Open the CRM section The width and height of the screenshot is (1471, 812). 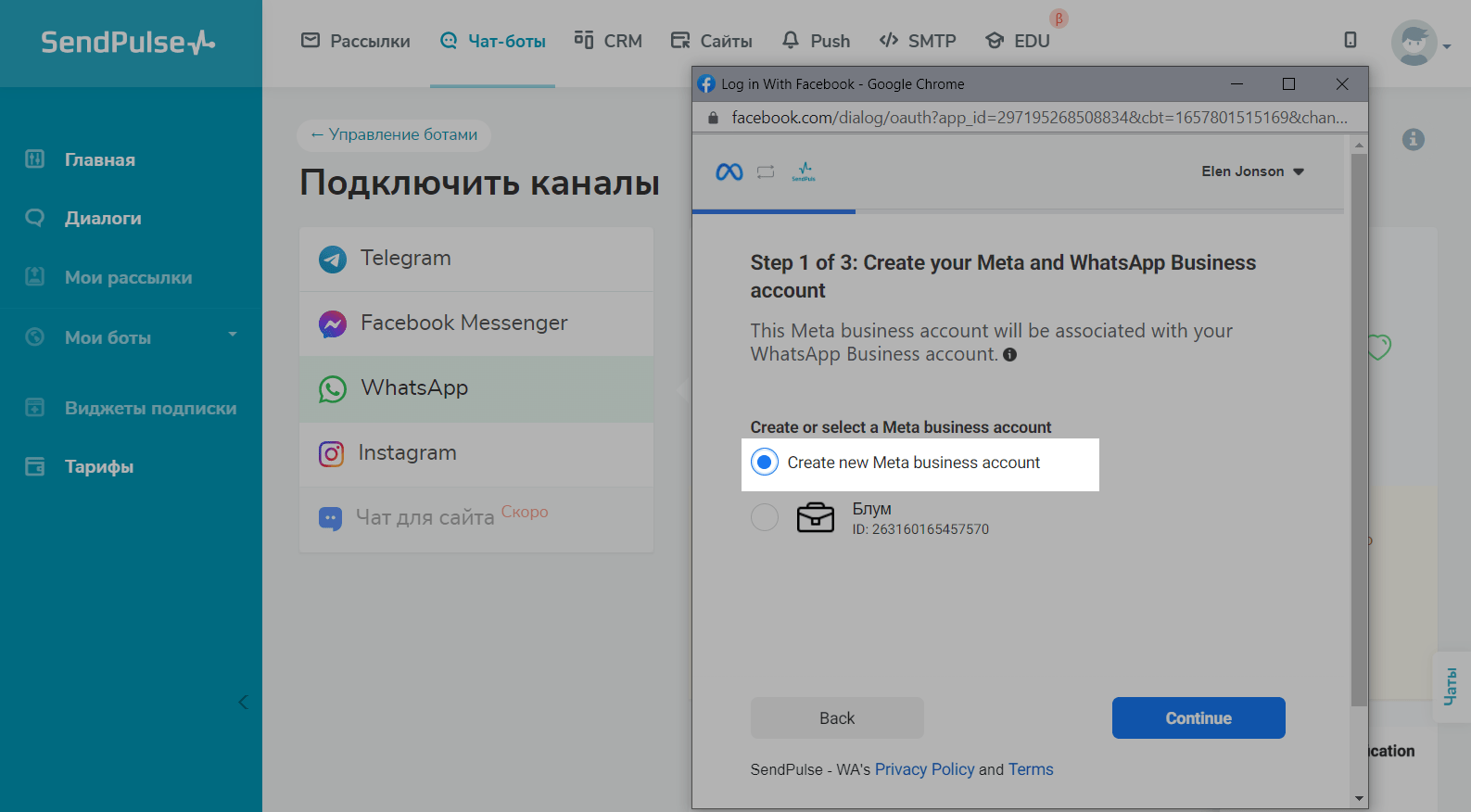pyautogui.click(x=608, y=41)
